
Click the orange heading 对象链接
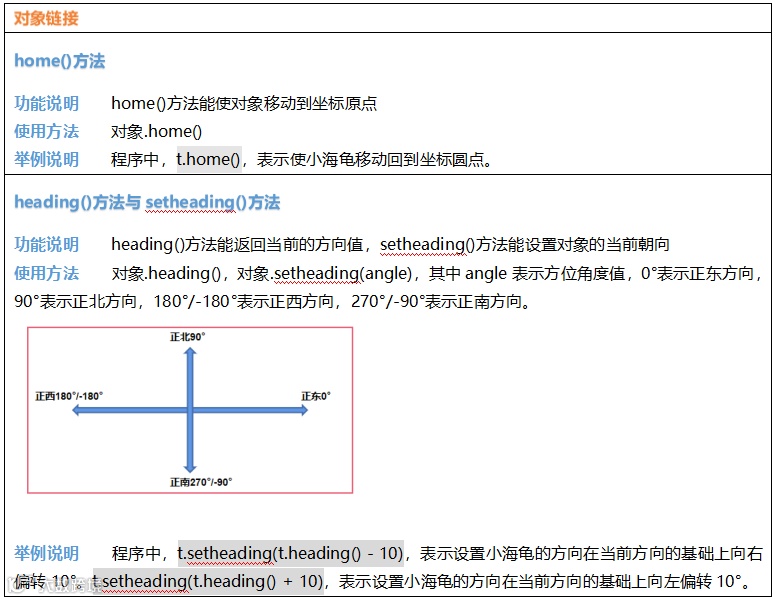(x=46, y=19)
